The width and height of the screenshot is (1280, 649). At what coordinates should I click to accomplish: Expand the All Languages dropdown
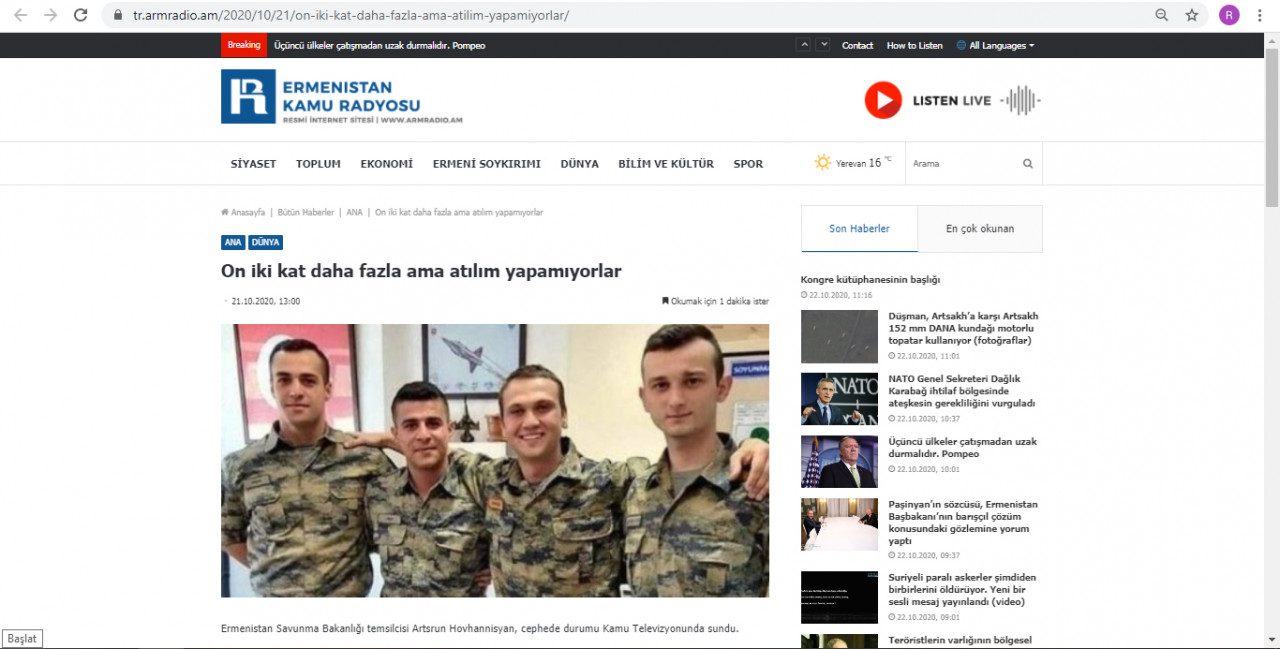(x=995, y=46)
